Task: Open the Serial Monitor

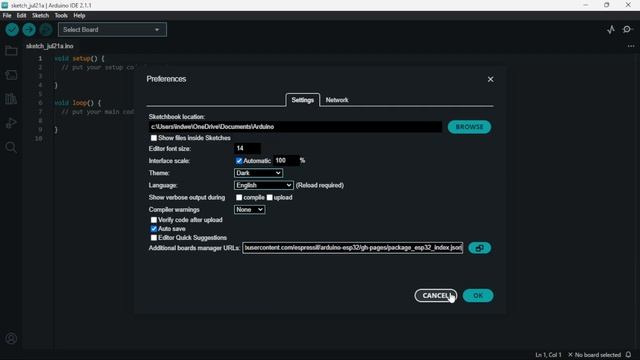Action: (x=627, y=29)
